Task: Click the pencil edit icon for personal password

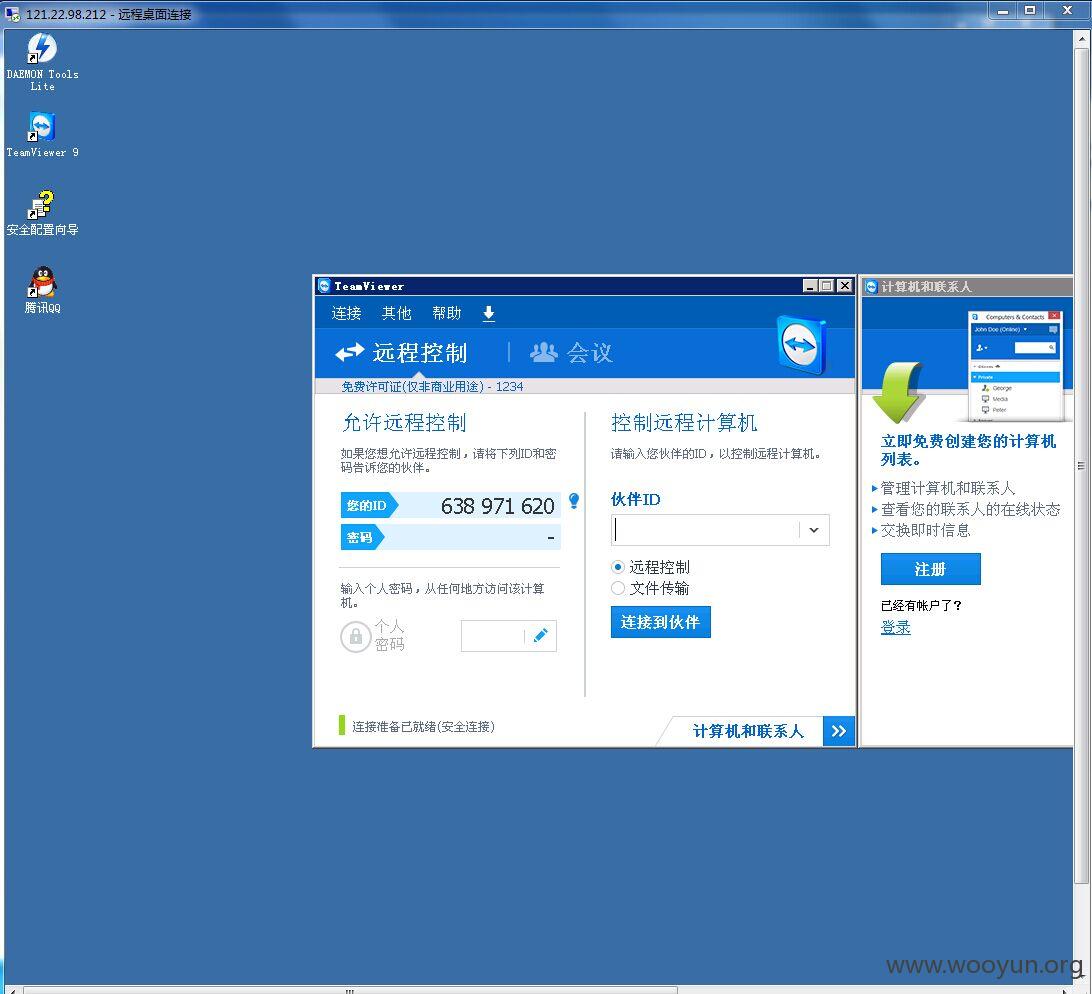Action: pyautogui.click(x=540, y=635)
